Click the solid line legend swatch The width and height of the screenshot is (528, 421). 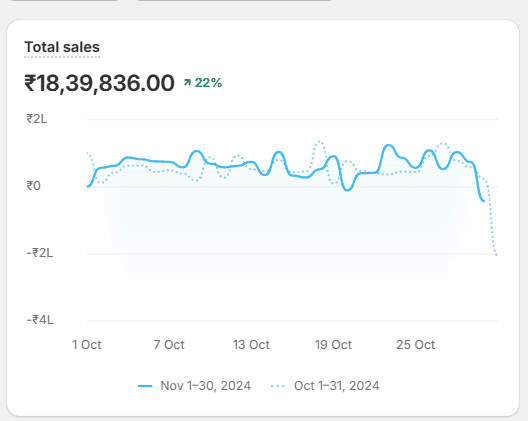pos(145,386)
